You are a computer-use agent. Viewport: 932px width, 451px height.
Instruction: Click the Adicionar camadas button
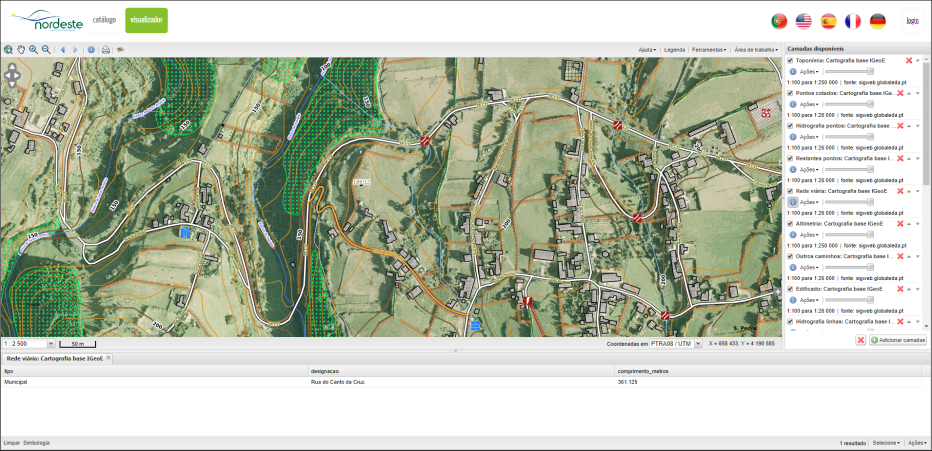[898, 340]
